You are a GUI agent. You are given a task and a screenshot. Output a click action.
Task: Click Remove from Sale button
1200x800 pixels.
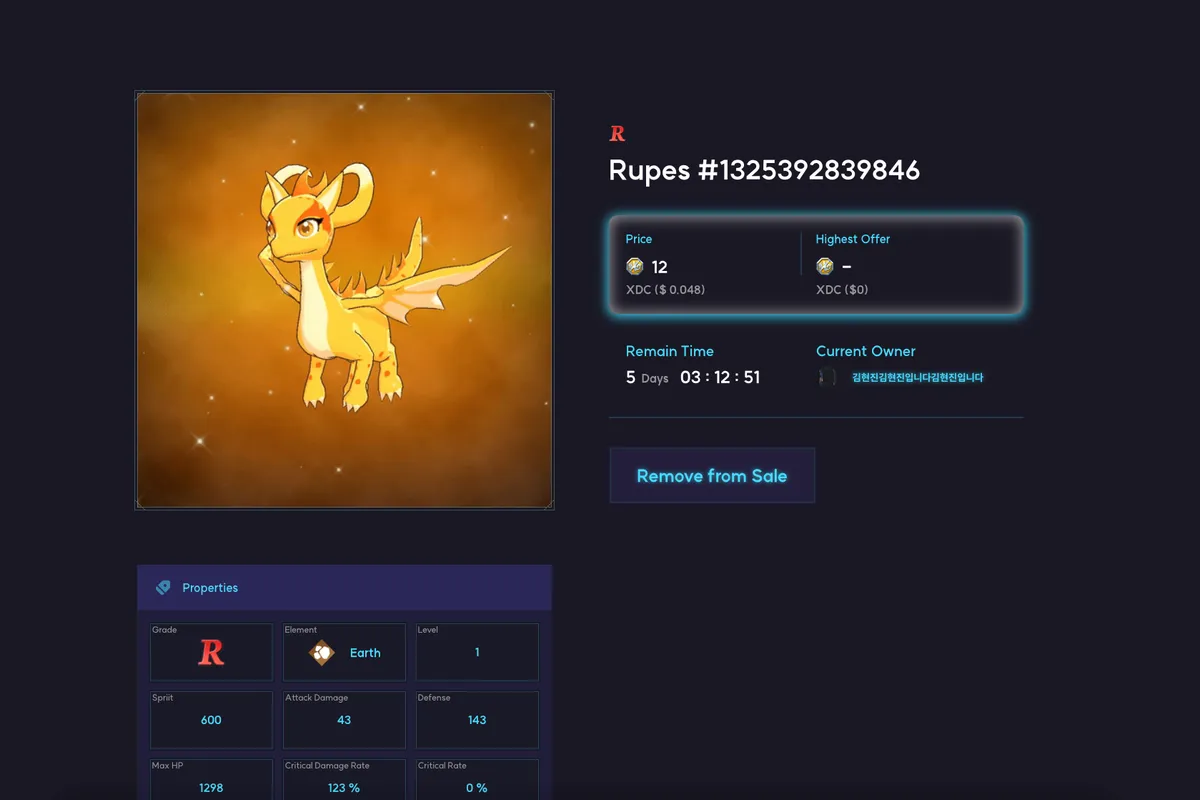point(712,476)
